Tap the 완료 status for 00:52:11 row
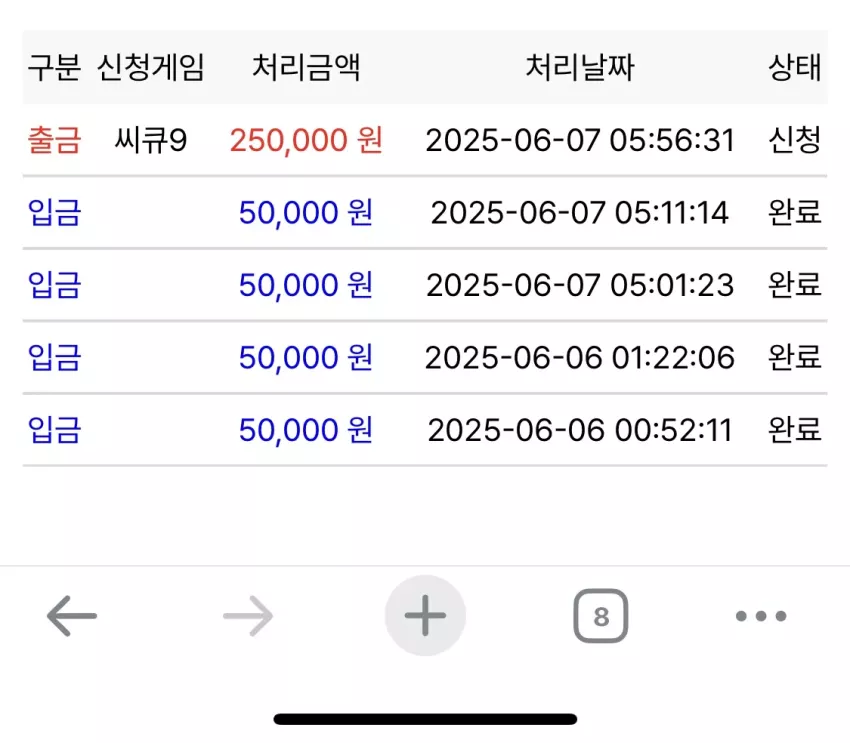This screenshot has height=743, width=850. coord(795,429)
